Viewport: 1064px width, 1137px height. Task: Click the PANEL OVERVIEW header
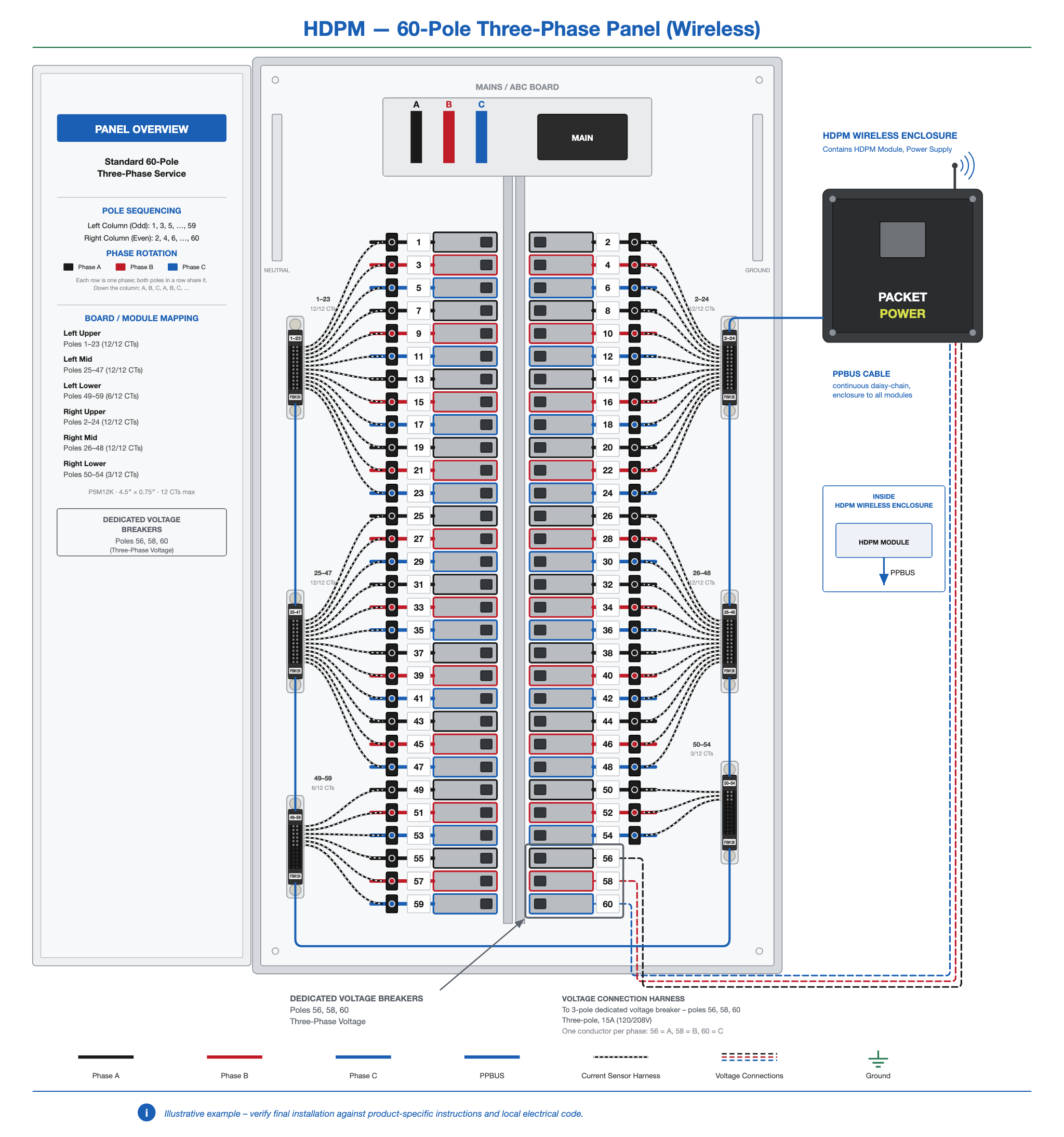point(142,129)
